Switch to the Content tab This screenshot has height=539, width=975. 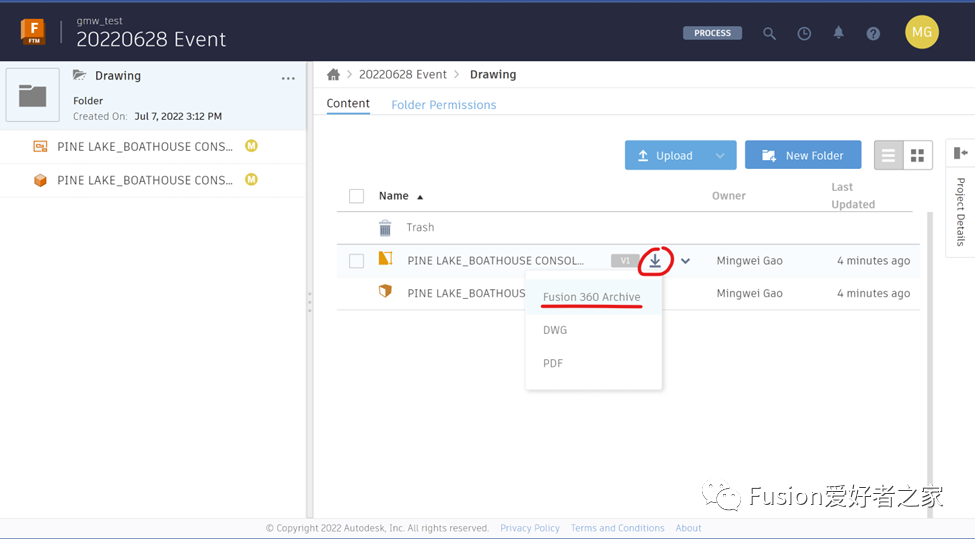(348, 104)
